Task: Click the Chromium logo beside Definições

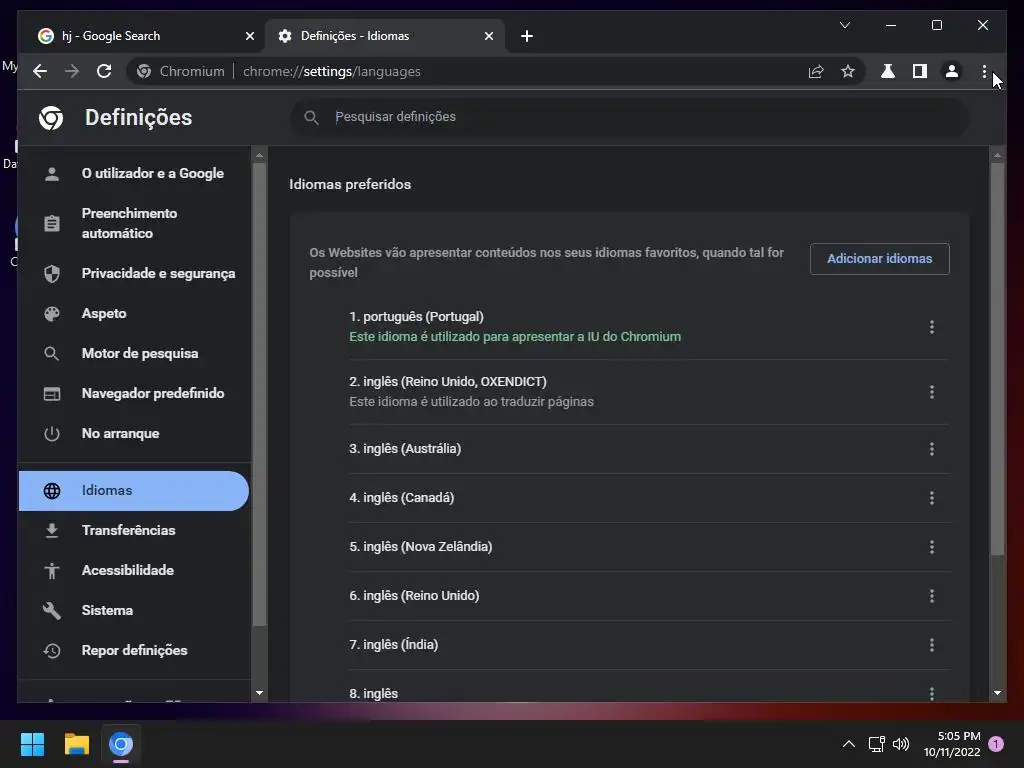Action: (x=51, y=118)
